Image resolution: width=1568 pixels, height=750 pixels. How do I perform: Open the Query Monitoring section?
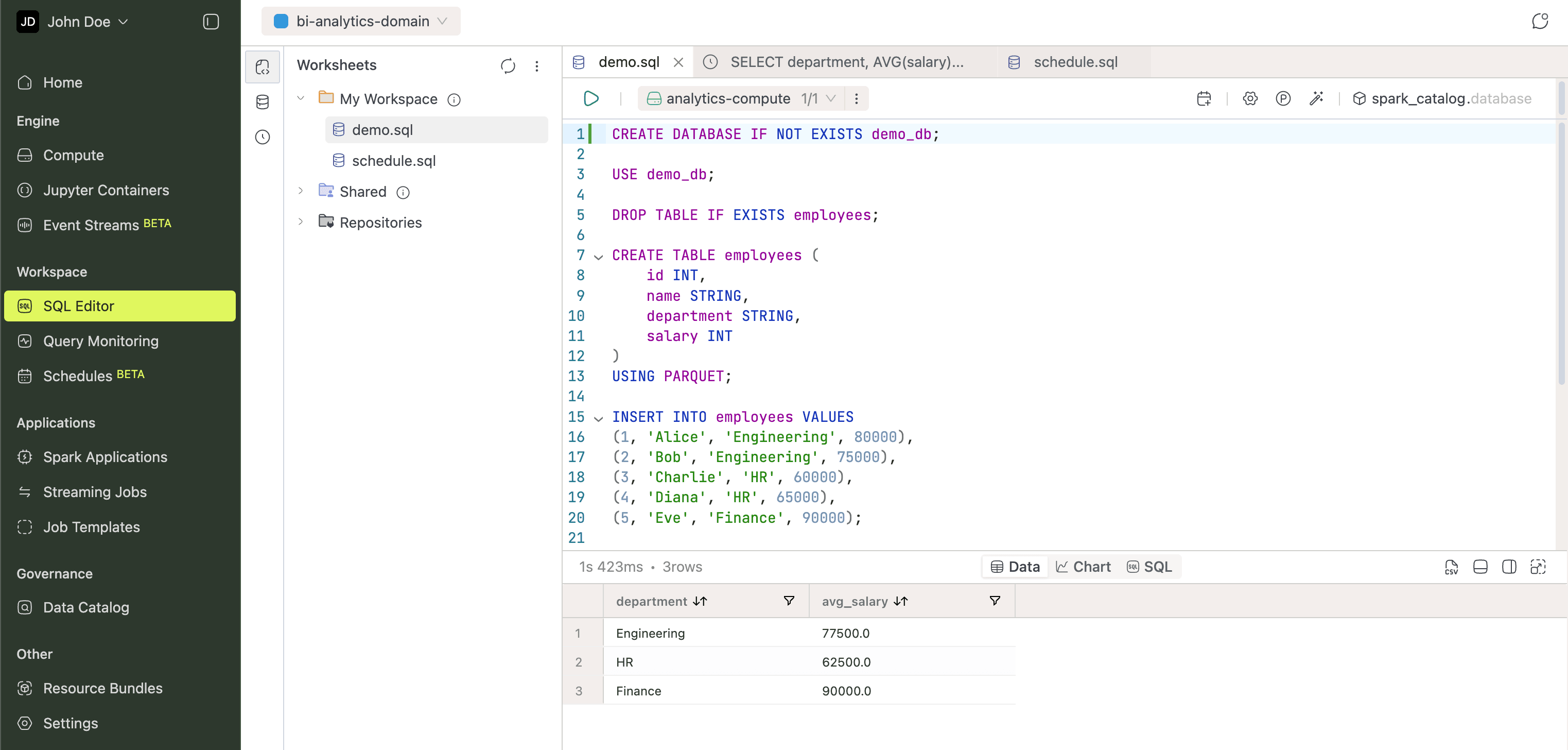point(100,341)
